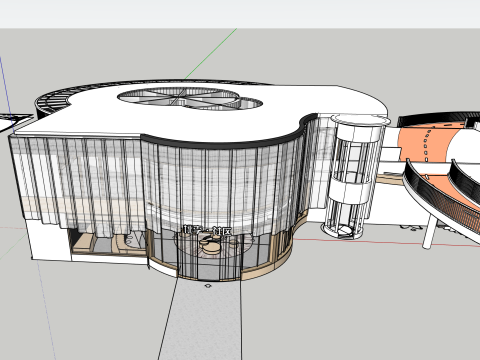Click the oval roof skylight opening
This screenshot has width=480, height=360.
(190, 98)
